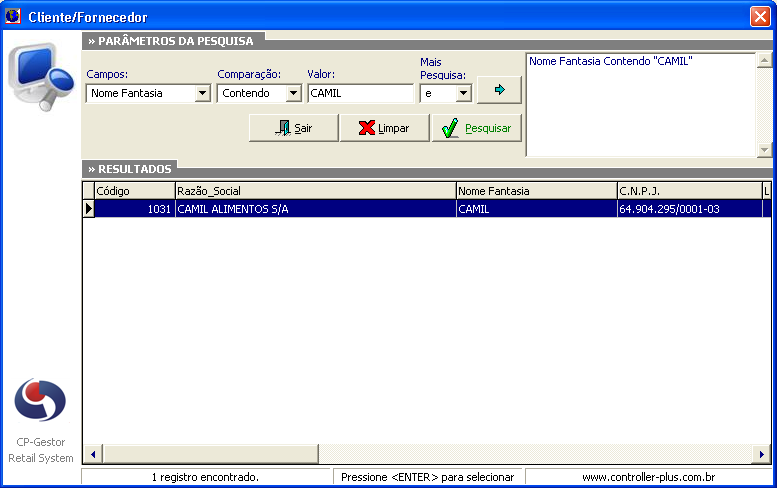The height and width of the screenshot is (488, 777).
Task: Click the CP-Gestor Retail System label
Action: click(41, 450)
